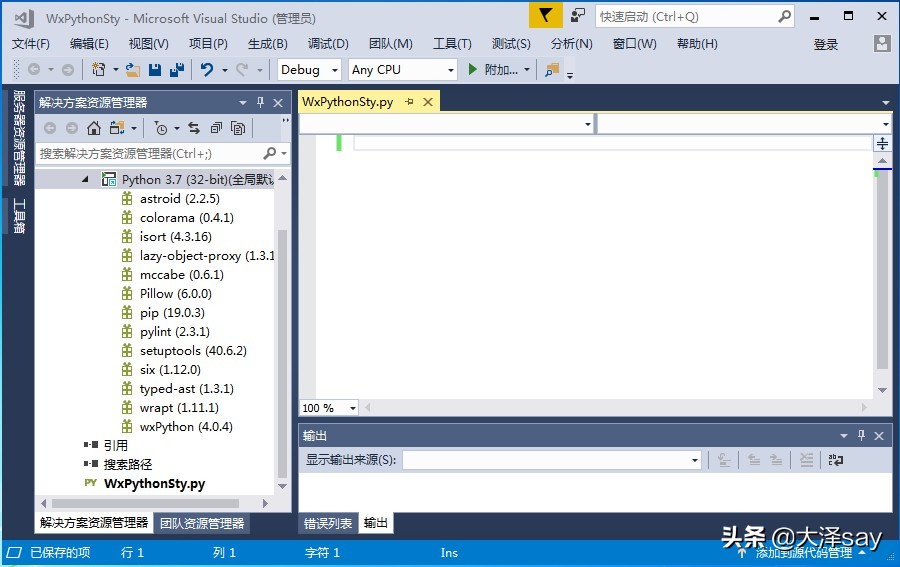Open the 服务器资源管理器 side tab

pos(19,138)
